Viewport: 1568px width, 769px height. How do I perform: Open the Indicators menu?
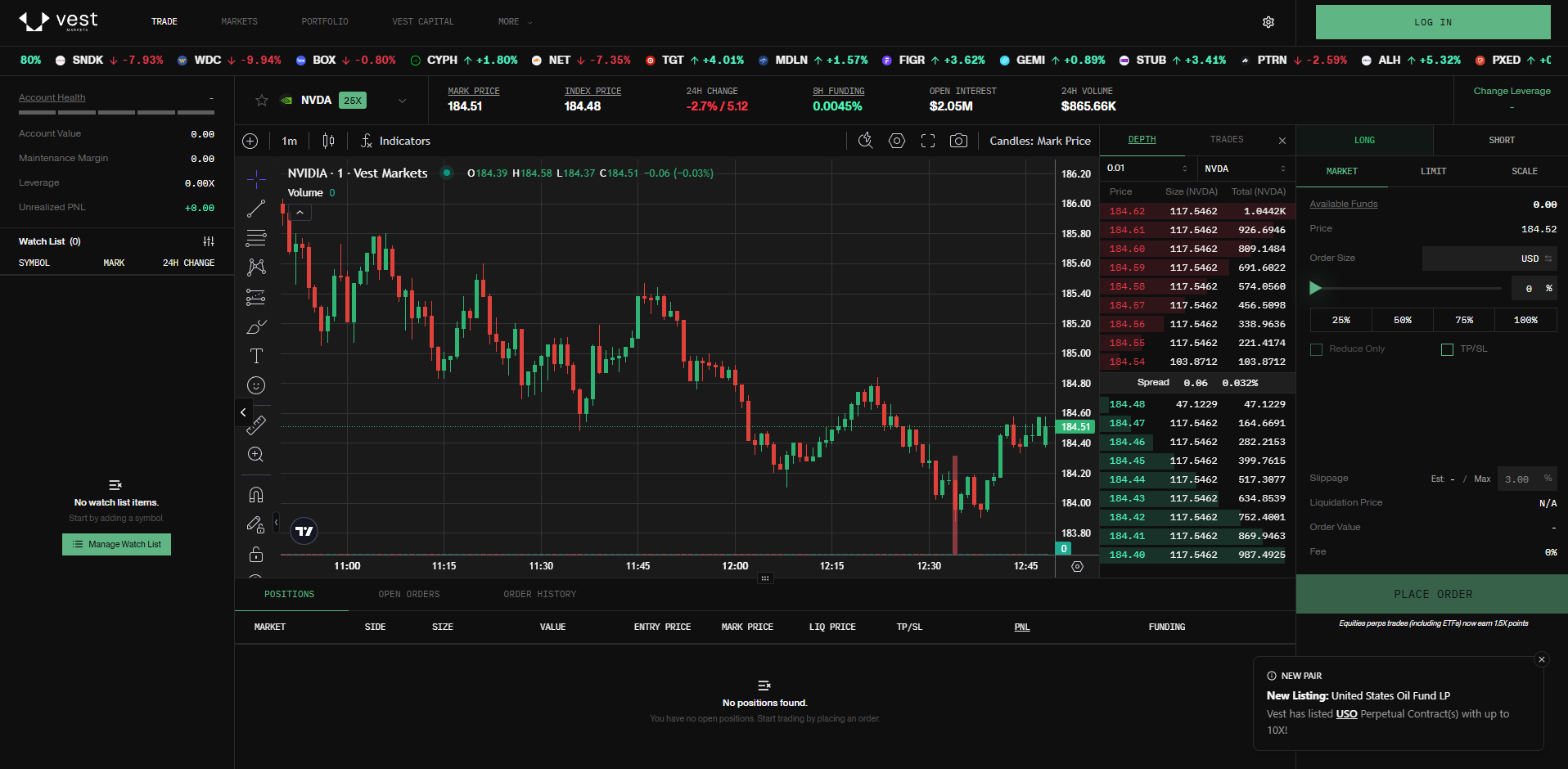tap(395, 141)
